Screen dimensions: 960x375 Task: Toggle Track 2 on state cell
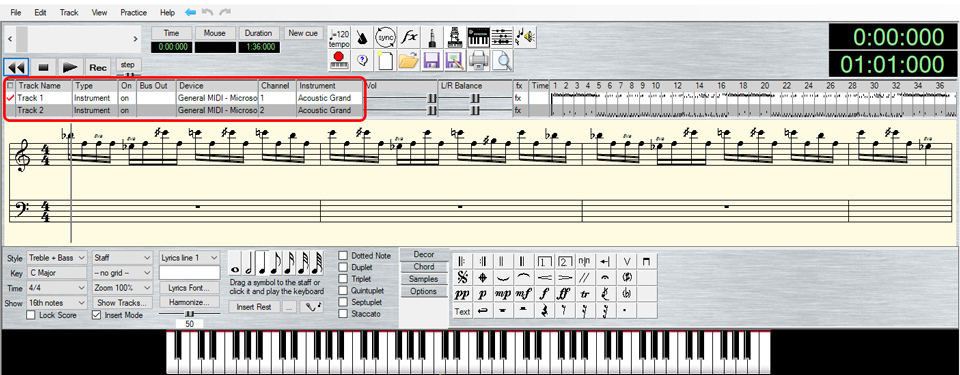127,110
